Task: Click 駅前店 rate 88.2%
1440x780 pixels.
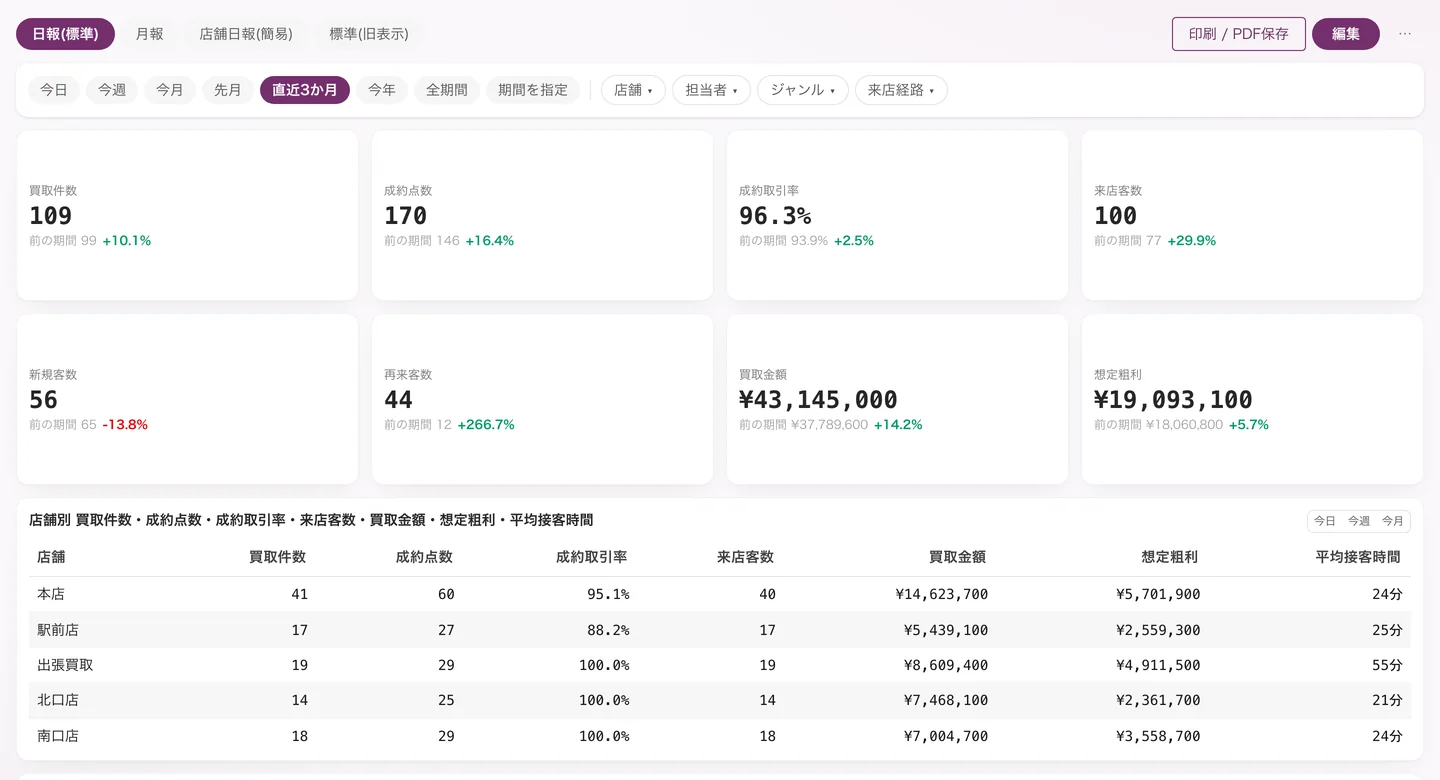Action: [x=608, y=630]
